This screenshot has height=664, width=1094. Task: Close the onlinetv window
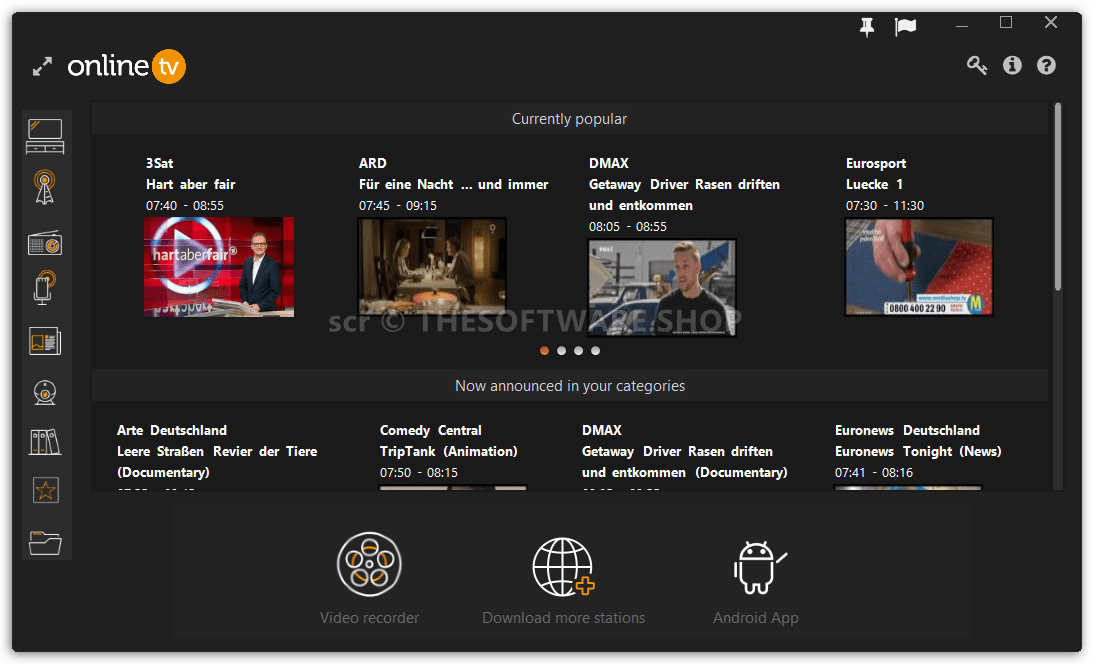coord(1051,22)
